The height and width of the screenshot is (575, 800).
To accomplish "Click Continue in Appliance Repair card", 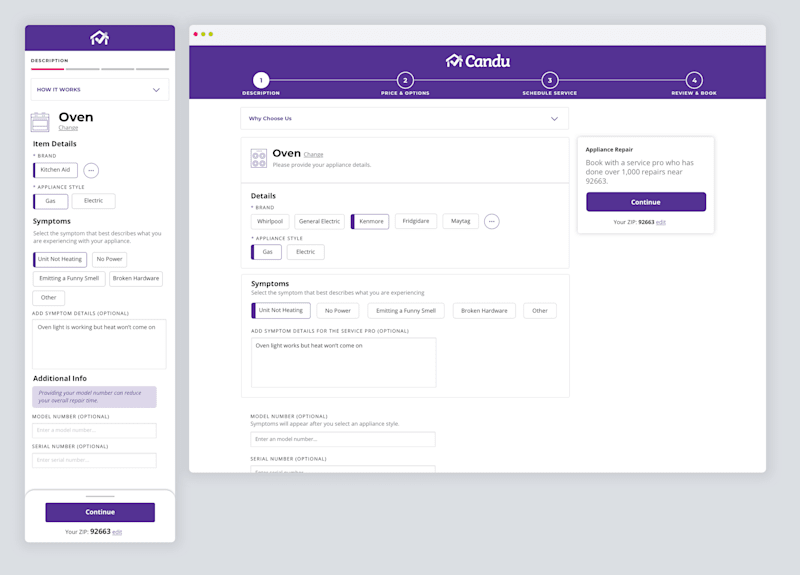I will [x=645, y=202].
